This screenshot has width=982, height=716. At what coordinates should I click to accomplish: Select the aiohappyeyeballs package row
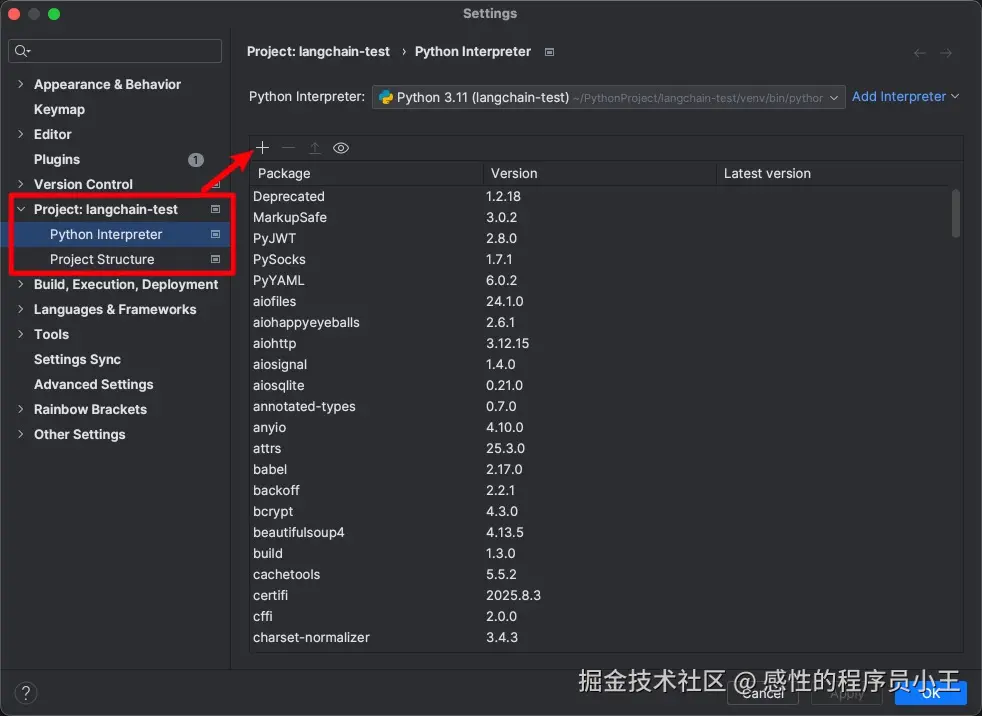(600, 323)
